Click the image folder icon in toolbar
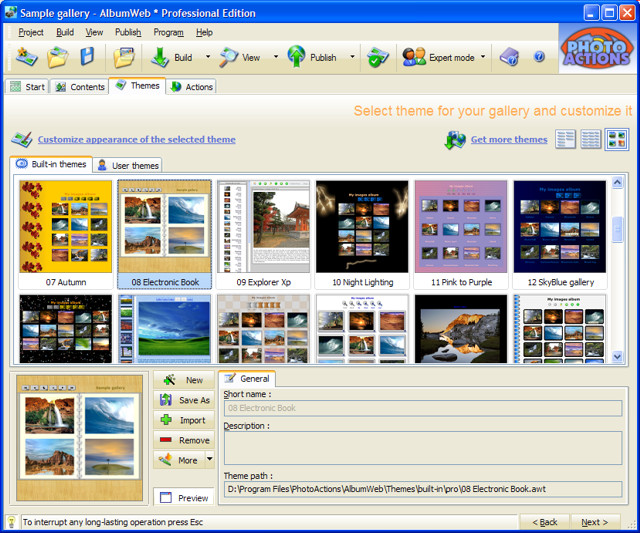Viewport: 640px width, 533px height. 124,57
